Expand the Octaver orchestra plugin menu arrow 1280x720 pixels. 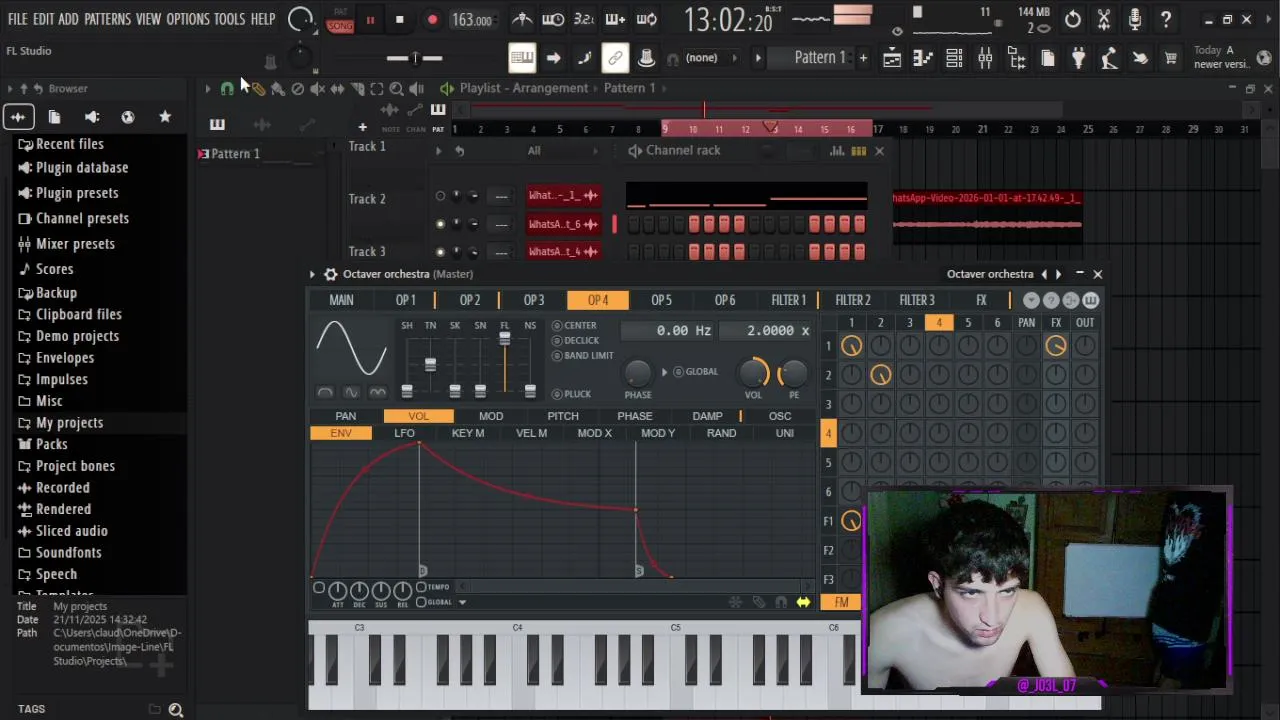(x=312, y=274)
